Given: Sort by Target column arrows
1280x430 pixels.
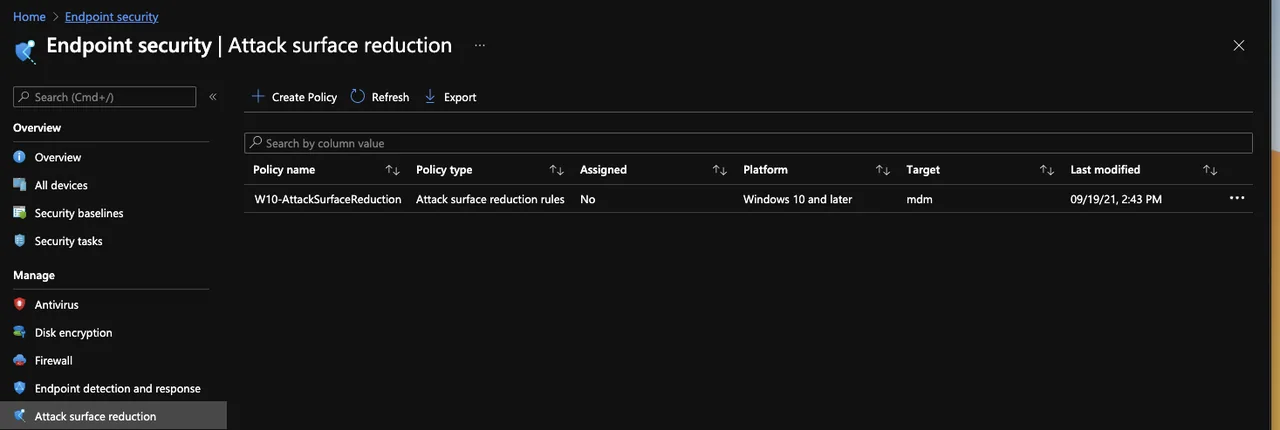Looking at the screenshot, I should point(1047,170).
